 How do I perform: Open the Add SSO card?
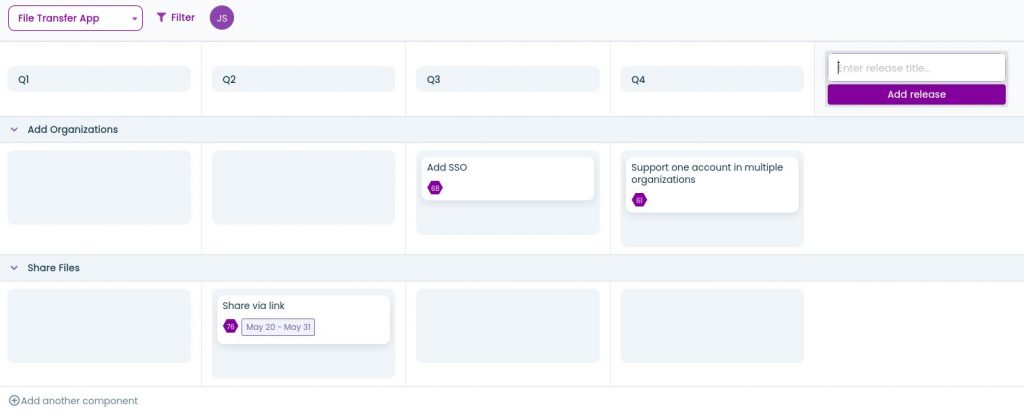507,179
